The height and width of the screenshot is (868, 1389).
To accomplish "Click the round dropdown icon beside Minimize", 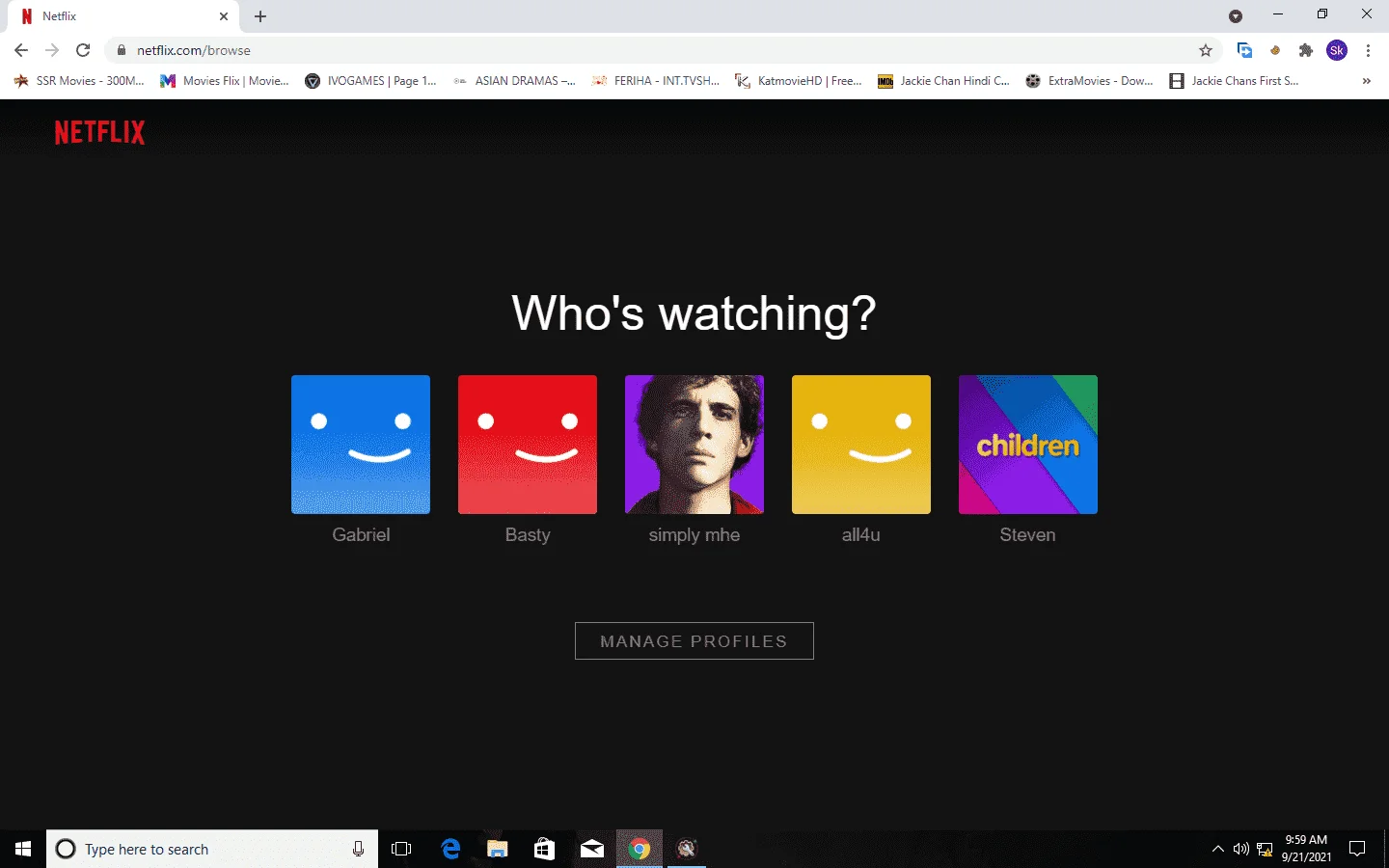I will (x=1236, y=15).
